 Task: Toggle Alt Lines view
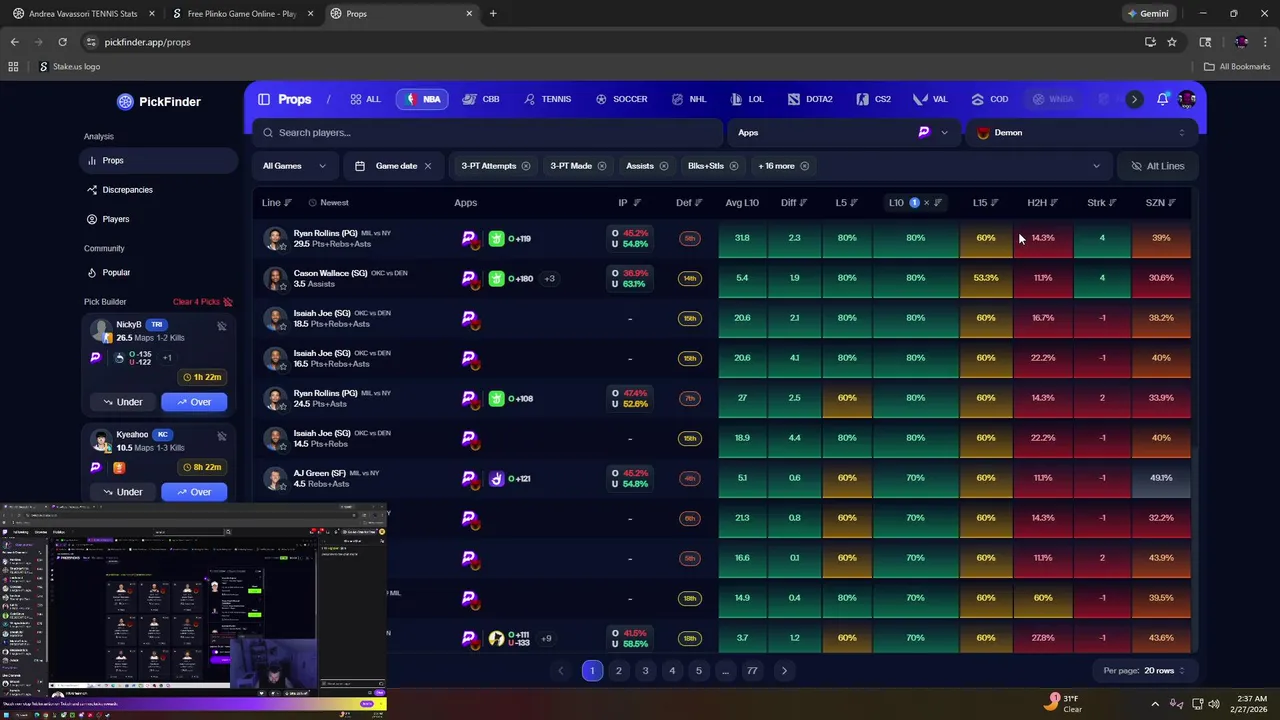point(1157,166)
